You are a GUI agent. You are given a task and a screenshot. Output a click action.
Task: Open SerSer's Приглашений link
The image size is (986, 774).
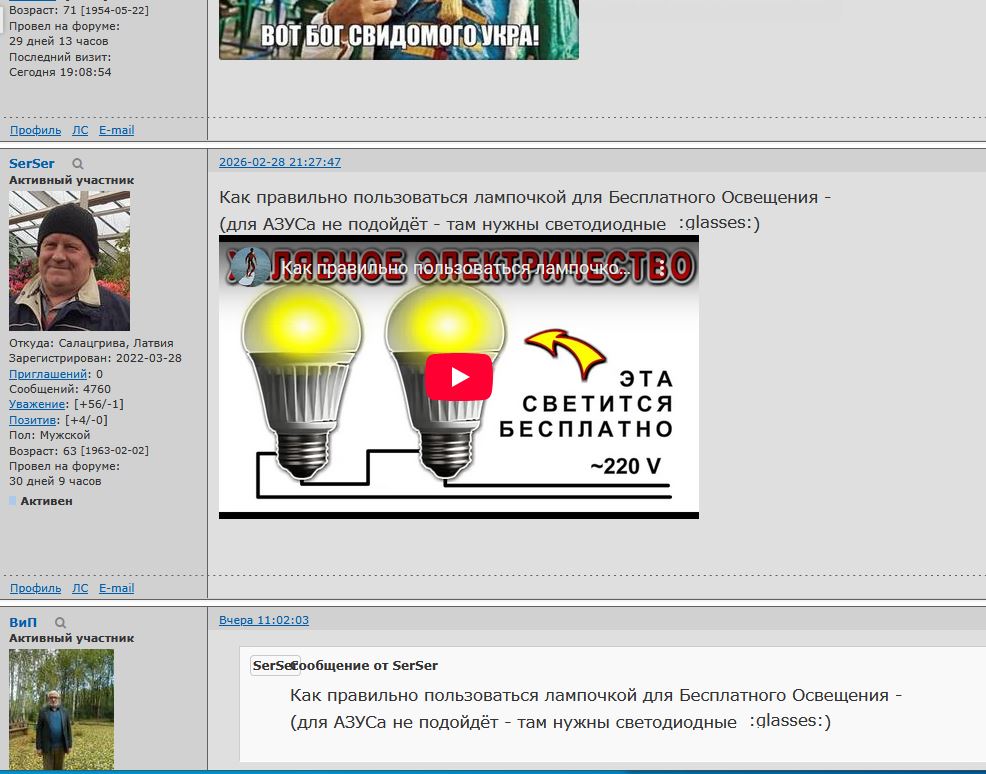pos(48,373)
